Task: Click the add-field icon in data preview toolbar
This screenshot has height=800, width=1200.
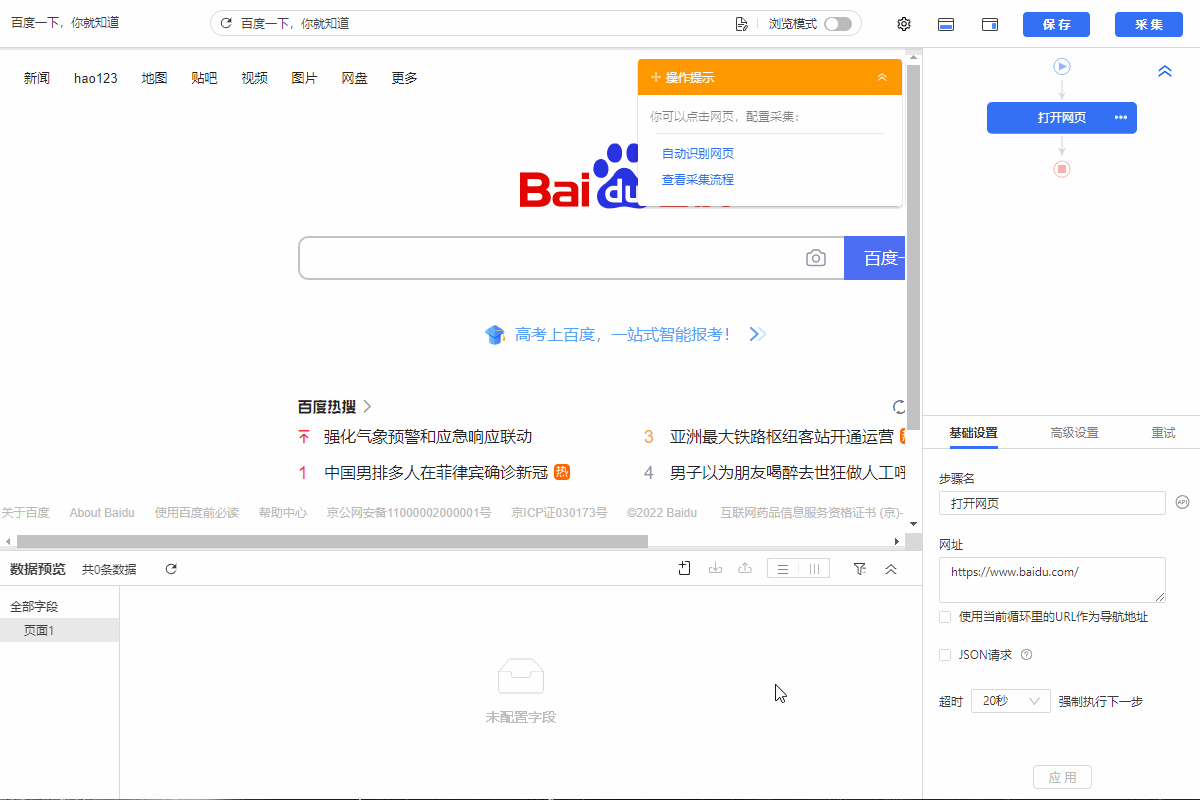Action: (685, 569)
